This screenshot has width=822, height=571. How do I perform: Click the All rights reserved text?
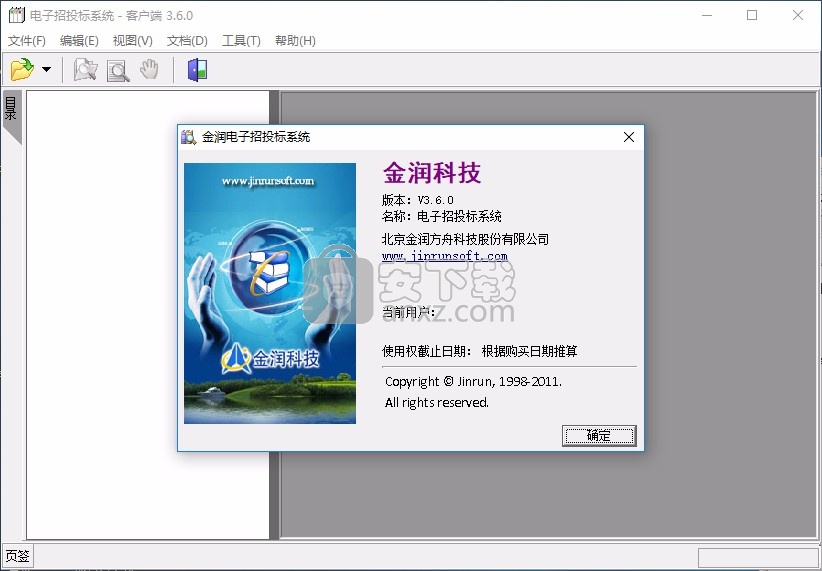437,403
